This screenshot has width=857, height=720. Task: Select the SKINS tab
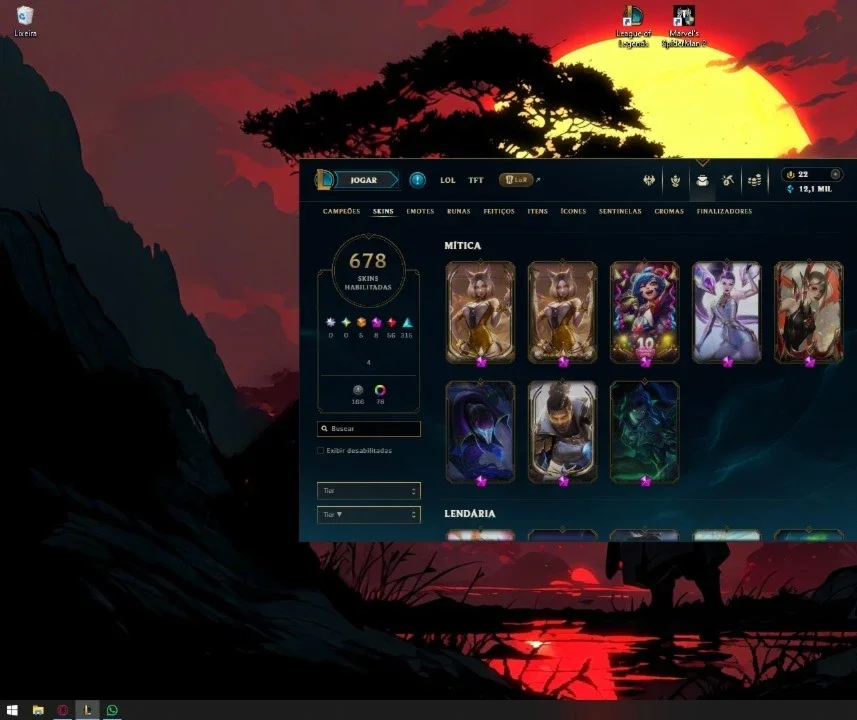click(x=383, y=211)
